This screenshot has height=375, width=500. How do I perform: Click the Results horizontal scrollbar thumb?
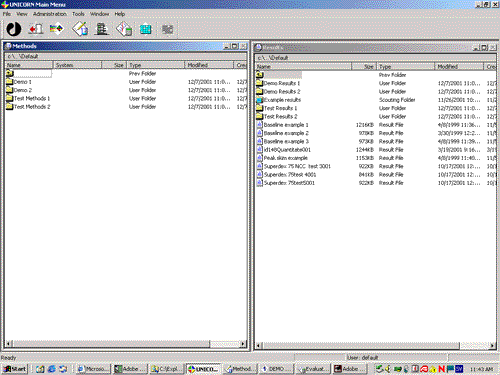(361, 345)
